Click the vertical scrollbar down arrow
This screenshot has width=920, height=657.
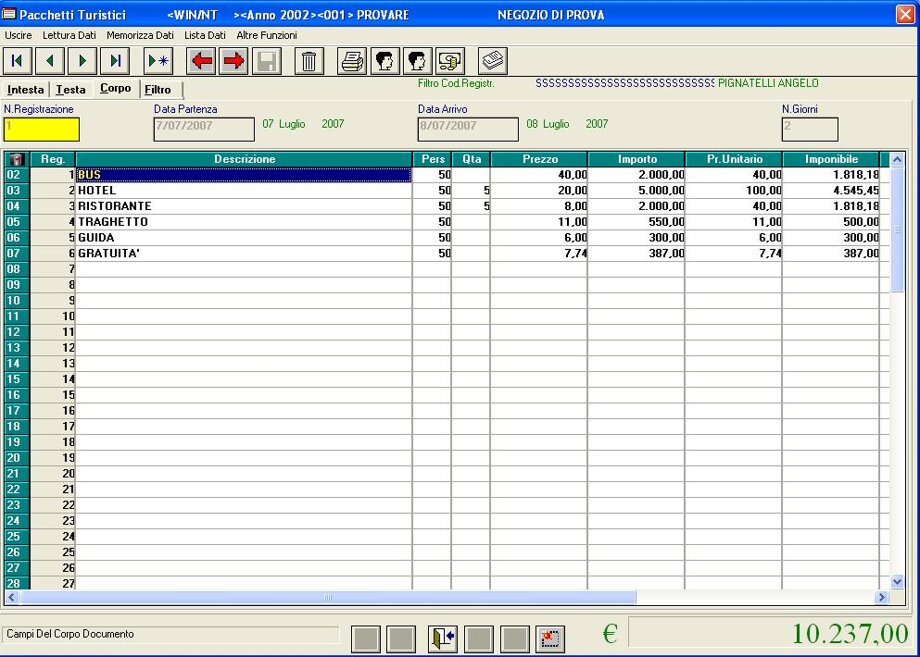pos(897,581)
